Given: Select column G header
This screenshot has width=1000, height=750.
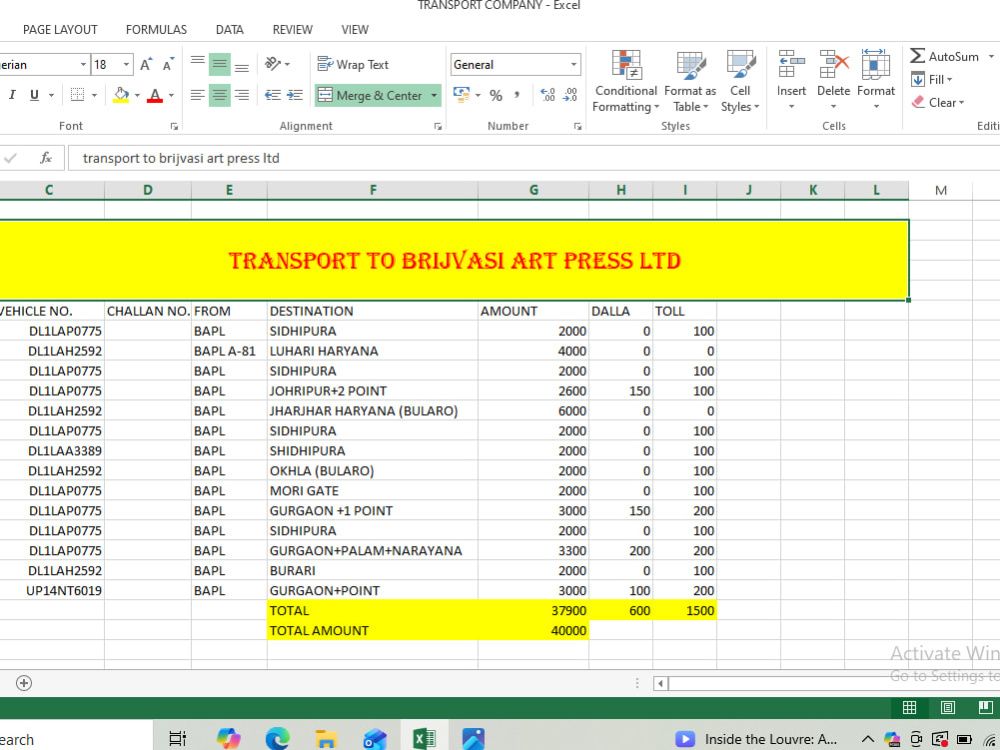Looking at the screenshot, I should coord(533,190).
